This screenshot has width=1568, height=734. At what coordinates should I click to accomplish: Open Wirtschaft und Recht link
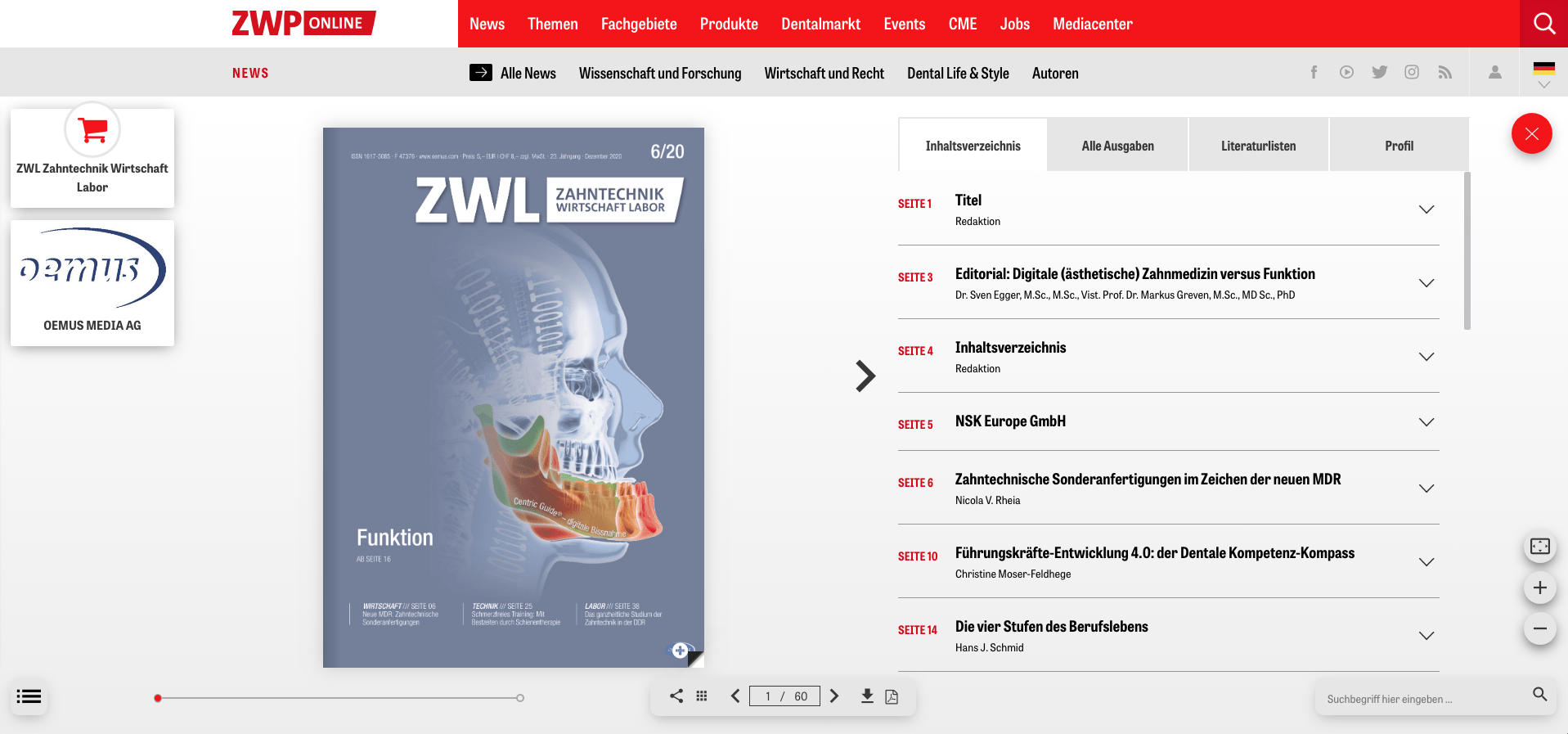pyautogui.click(x=824, y=73)
